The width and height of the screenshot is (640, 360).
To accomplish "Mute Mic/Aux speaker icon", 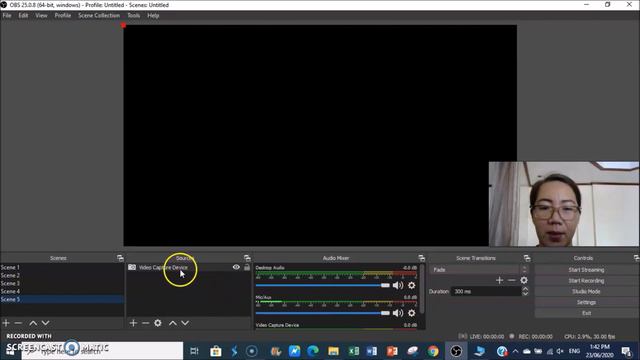I will (398, 313).
